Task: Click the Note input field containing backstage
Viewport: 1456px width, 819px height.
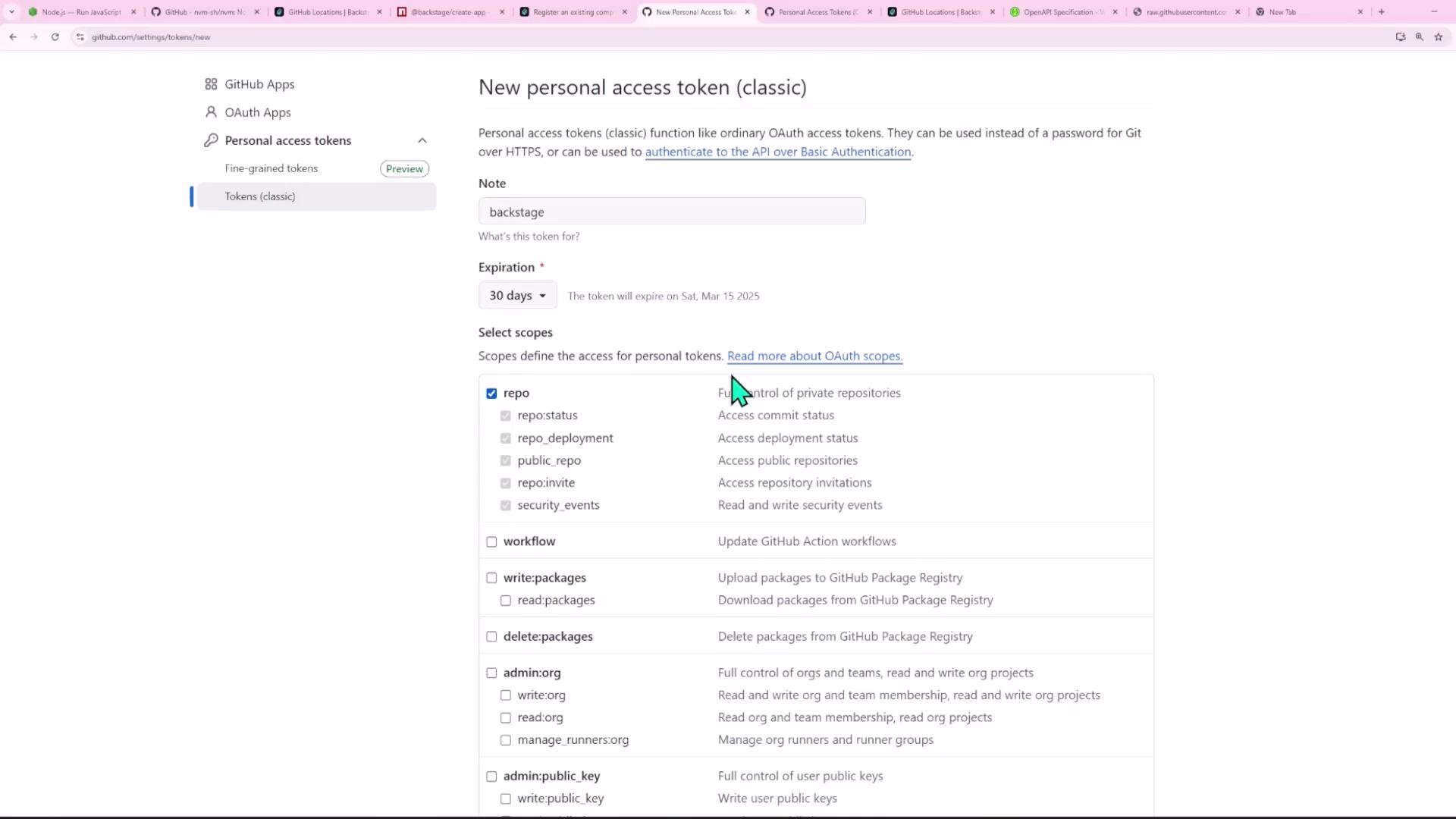Action: [672, 212]
